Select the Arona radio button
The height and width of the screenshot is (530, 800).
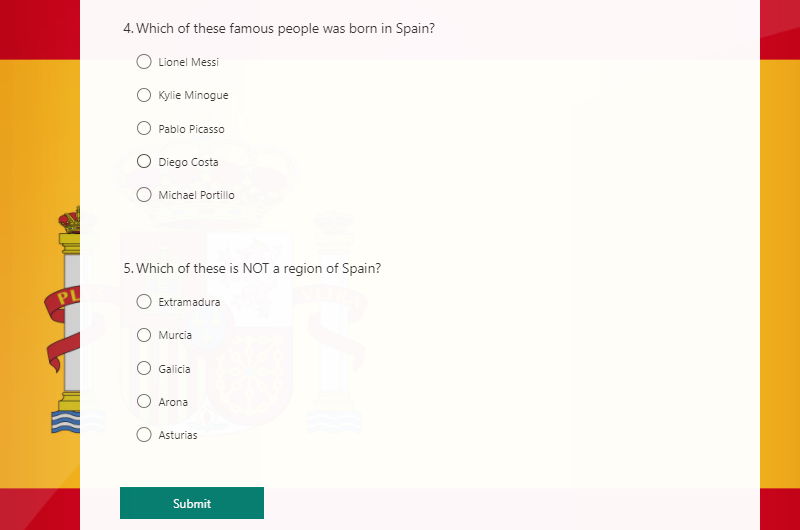click(x=144, y=401)
